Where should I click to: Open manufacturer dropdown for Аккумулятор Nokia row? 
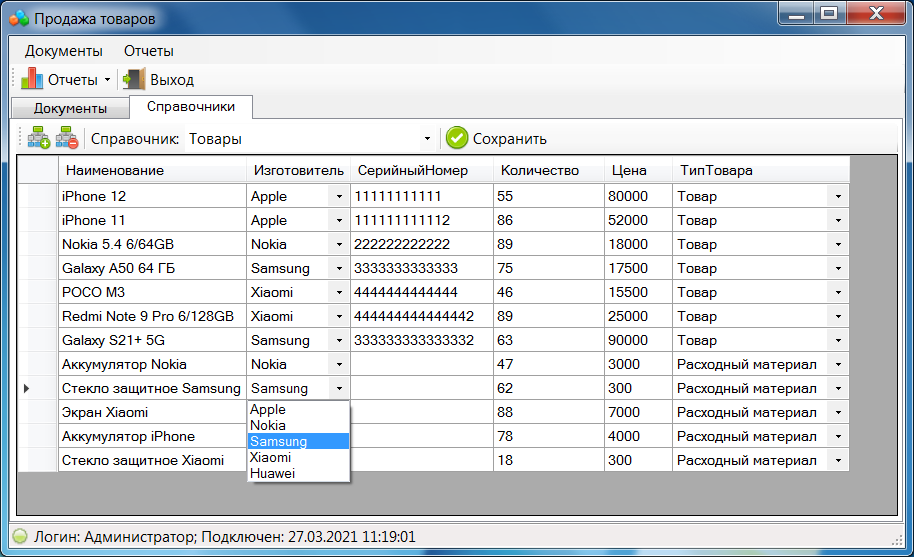[339, 364]
